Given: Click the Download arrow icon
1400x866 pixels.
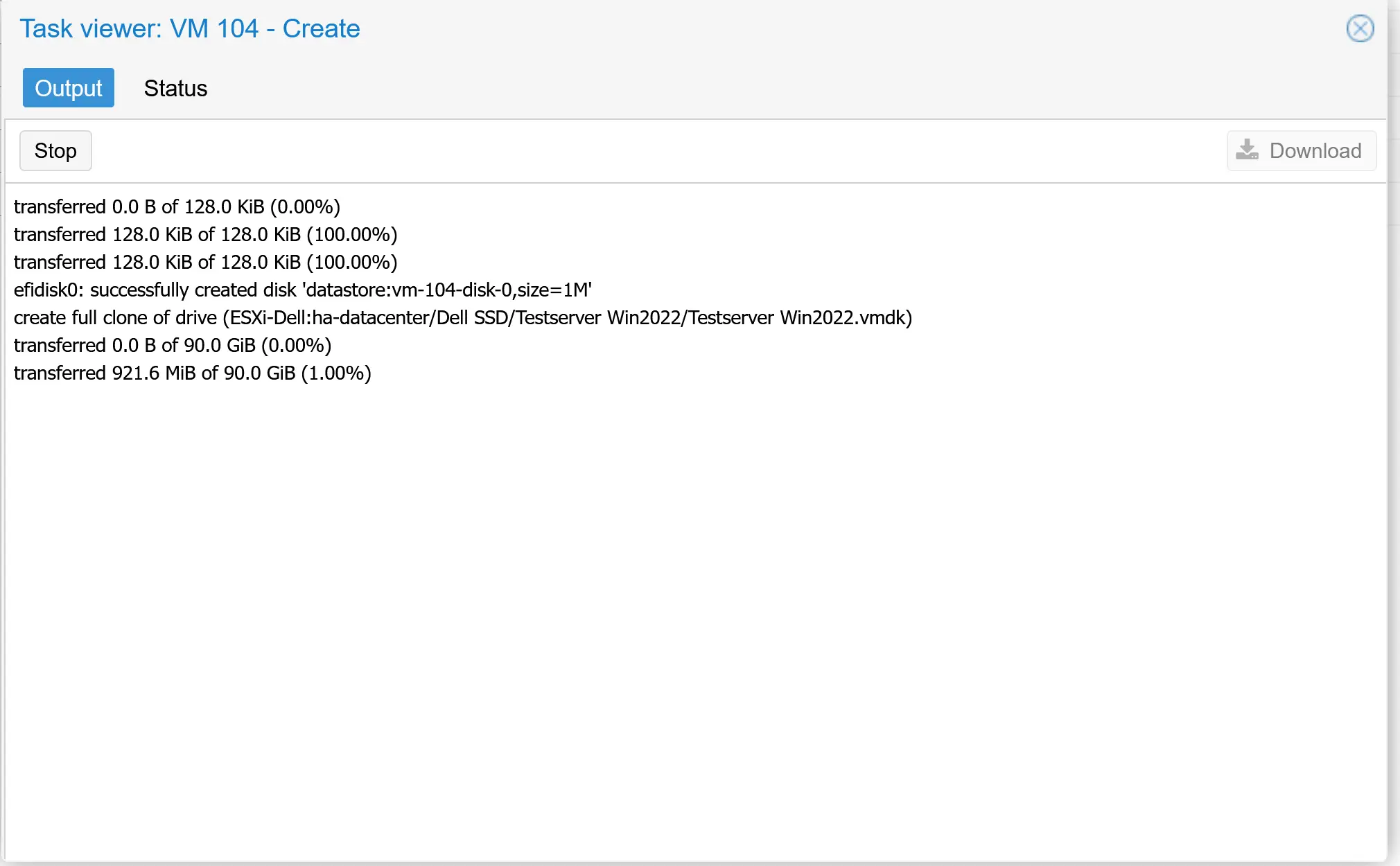Looking at the screenshot, I should (1248, 150).
